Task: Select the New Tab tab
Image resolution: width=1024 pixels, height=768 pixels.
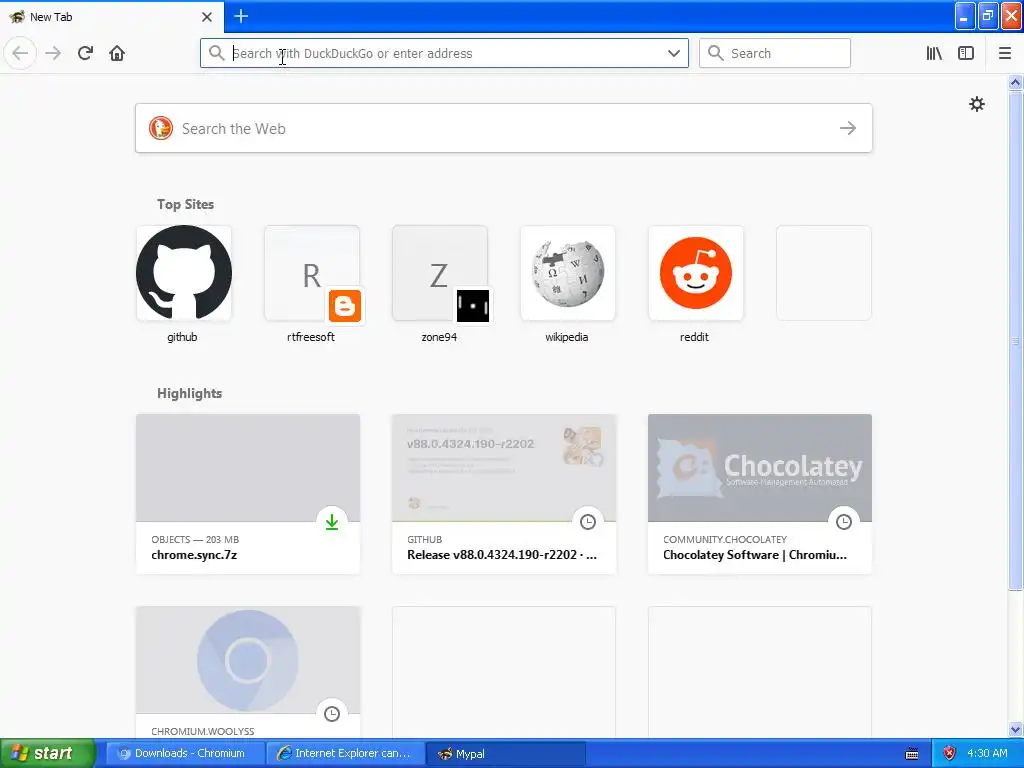Action: 112,17
